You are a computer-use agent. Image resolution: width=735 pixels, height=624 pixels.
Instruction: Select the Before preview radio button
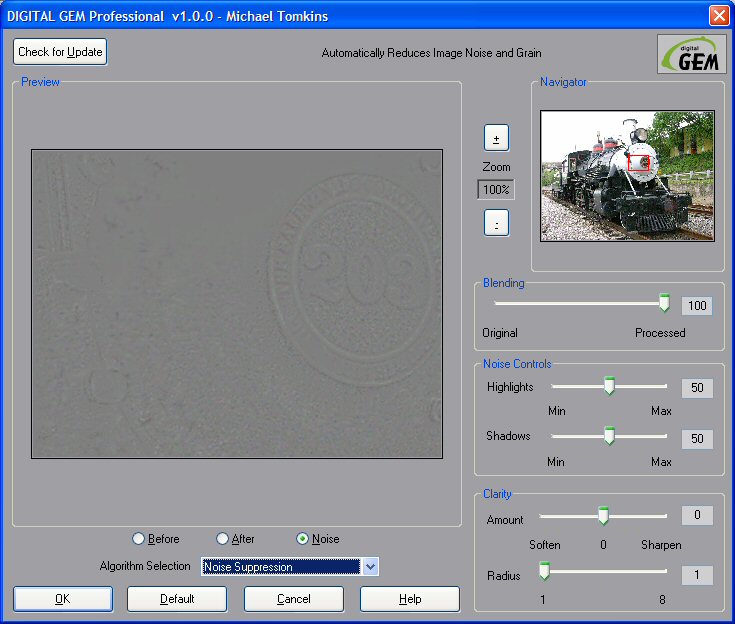pos(139,539)
